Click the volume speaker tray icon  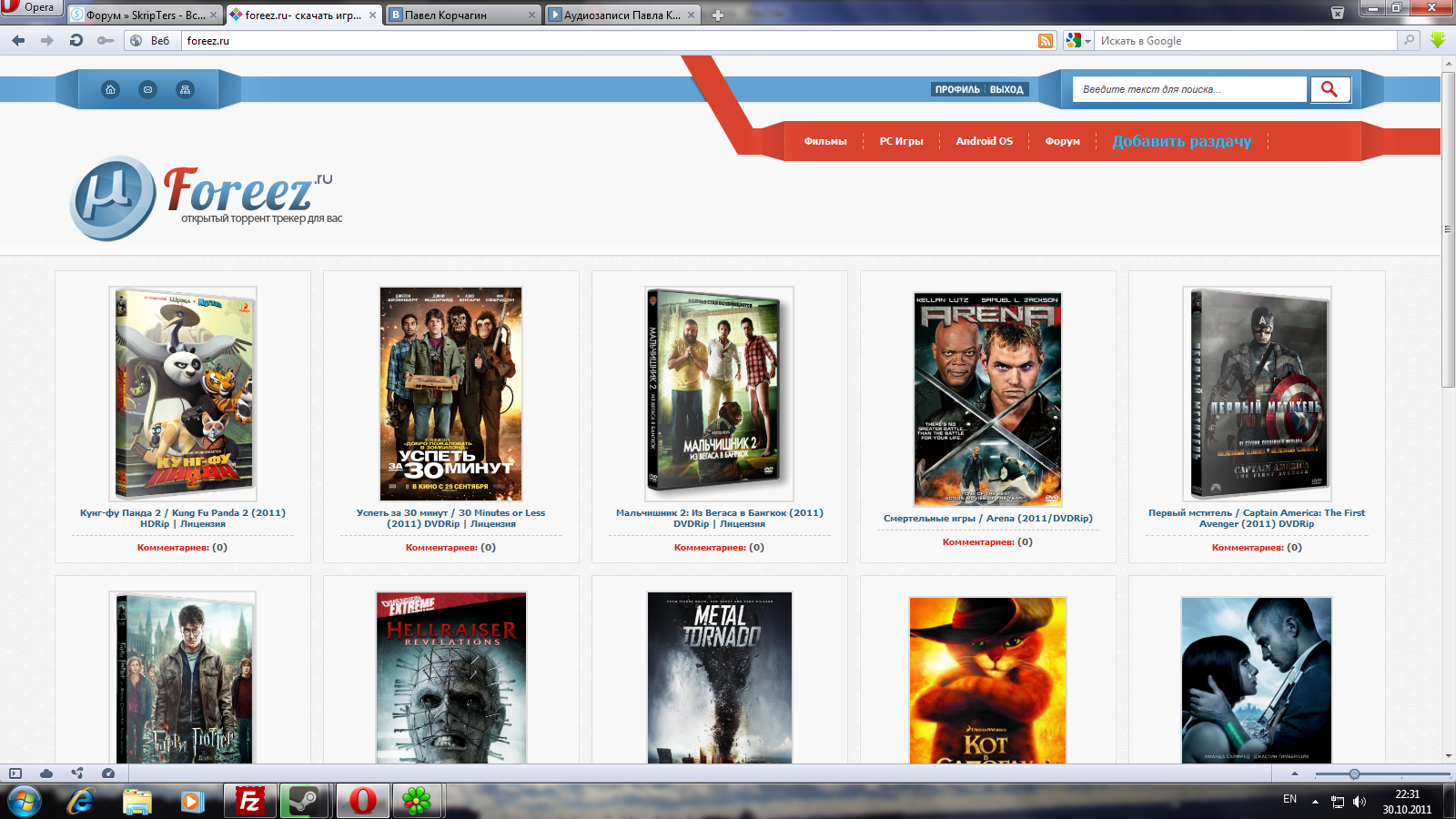click(1360, 802)
